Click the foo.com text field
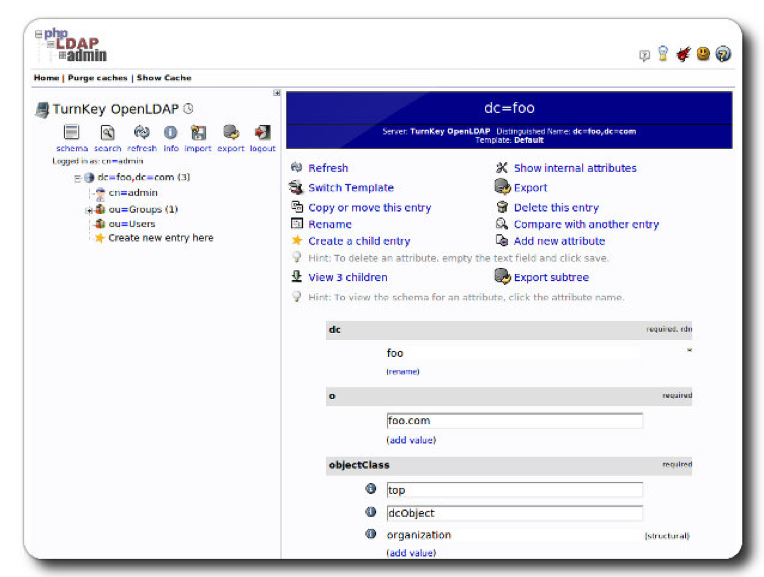The image size is (764, 577). 515,421
